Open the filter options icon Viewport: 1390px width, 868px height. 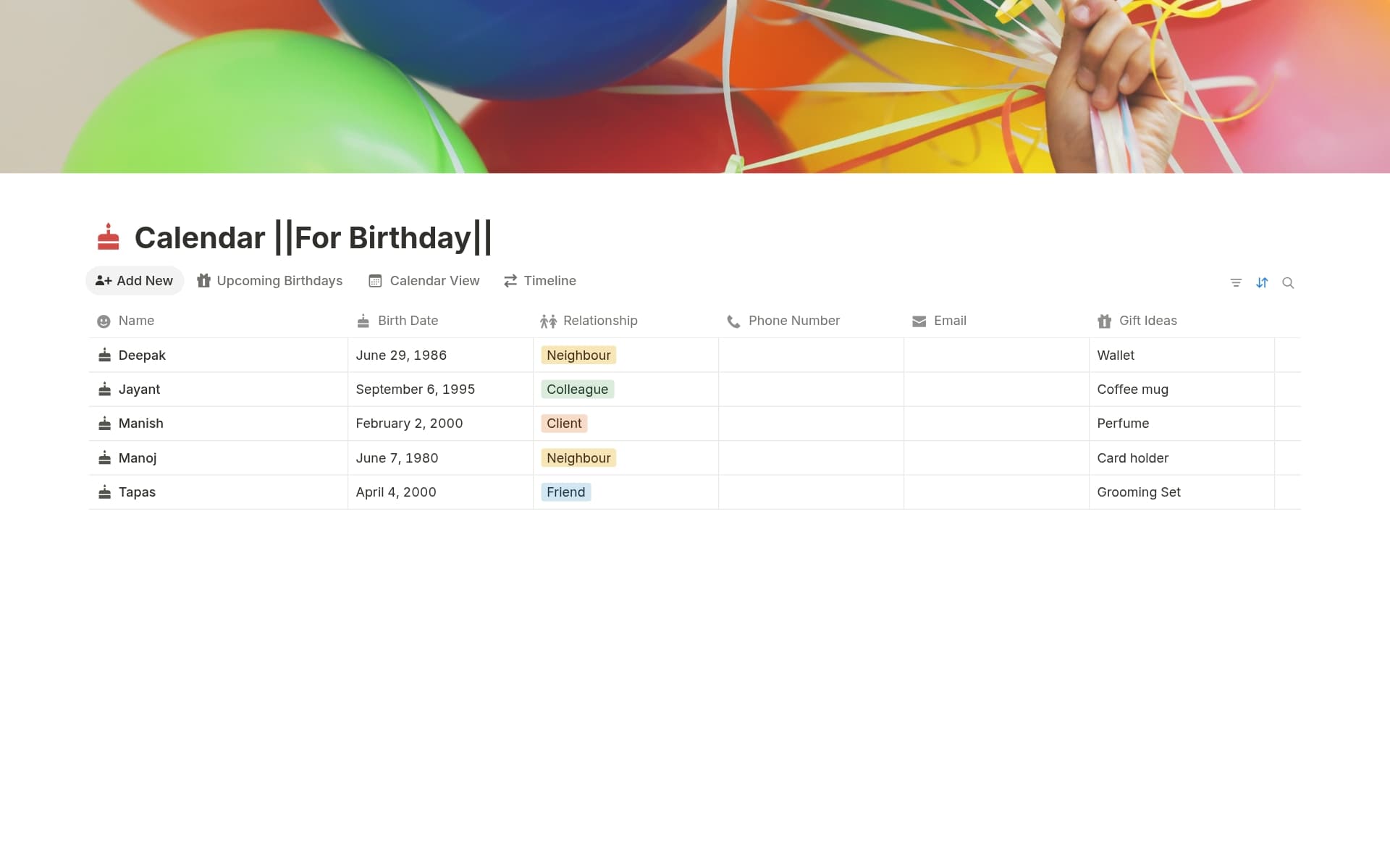point(1235,282)
